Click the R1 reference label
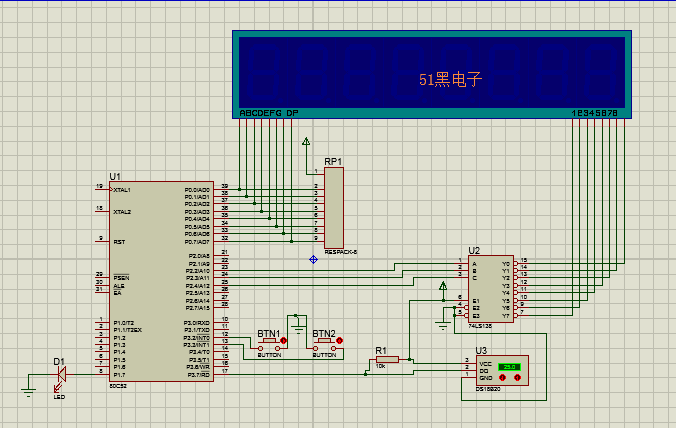676x428 pixels. (x=381, y=351)
